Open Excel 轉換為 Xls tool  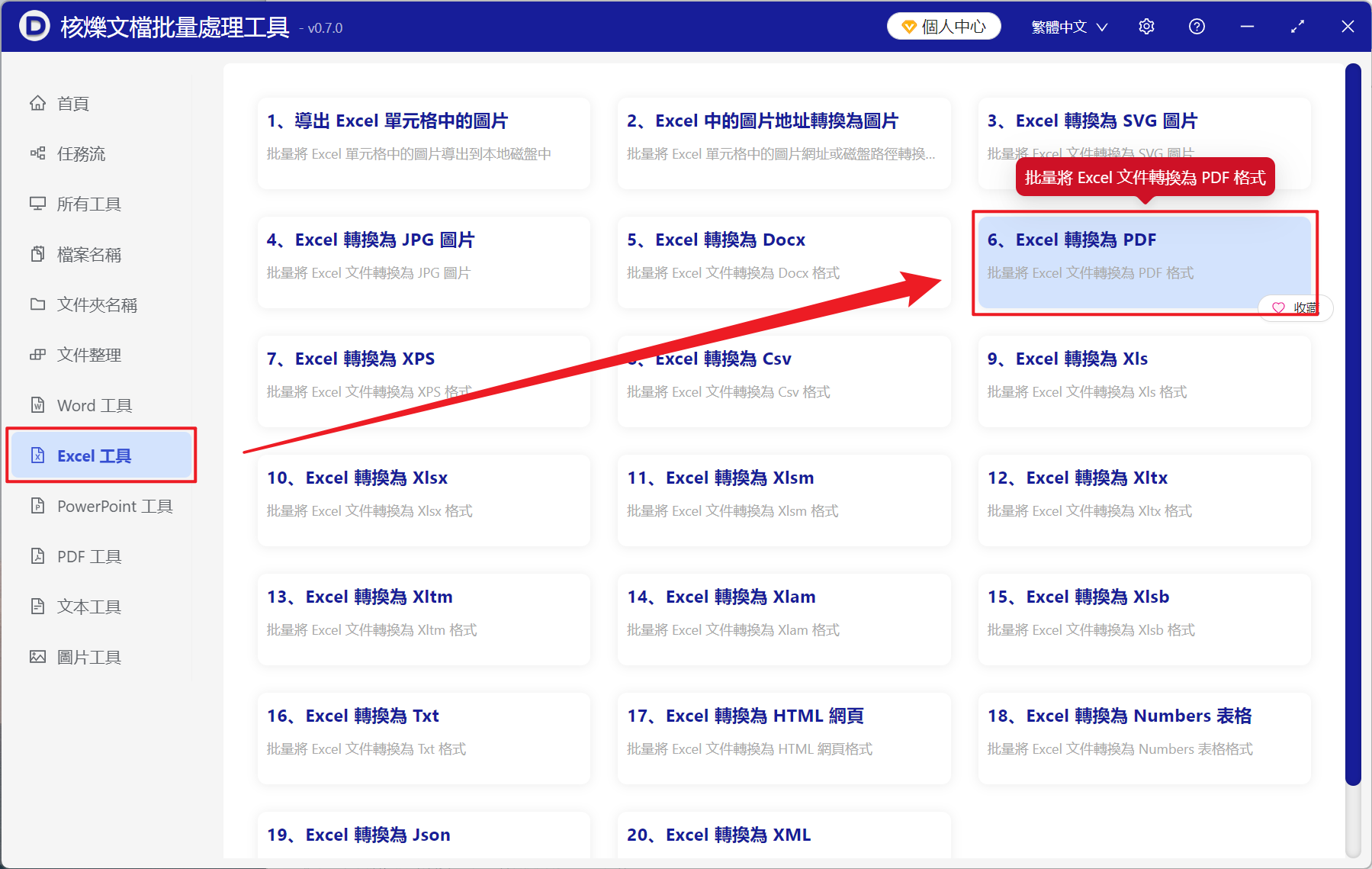(1144, 381)
